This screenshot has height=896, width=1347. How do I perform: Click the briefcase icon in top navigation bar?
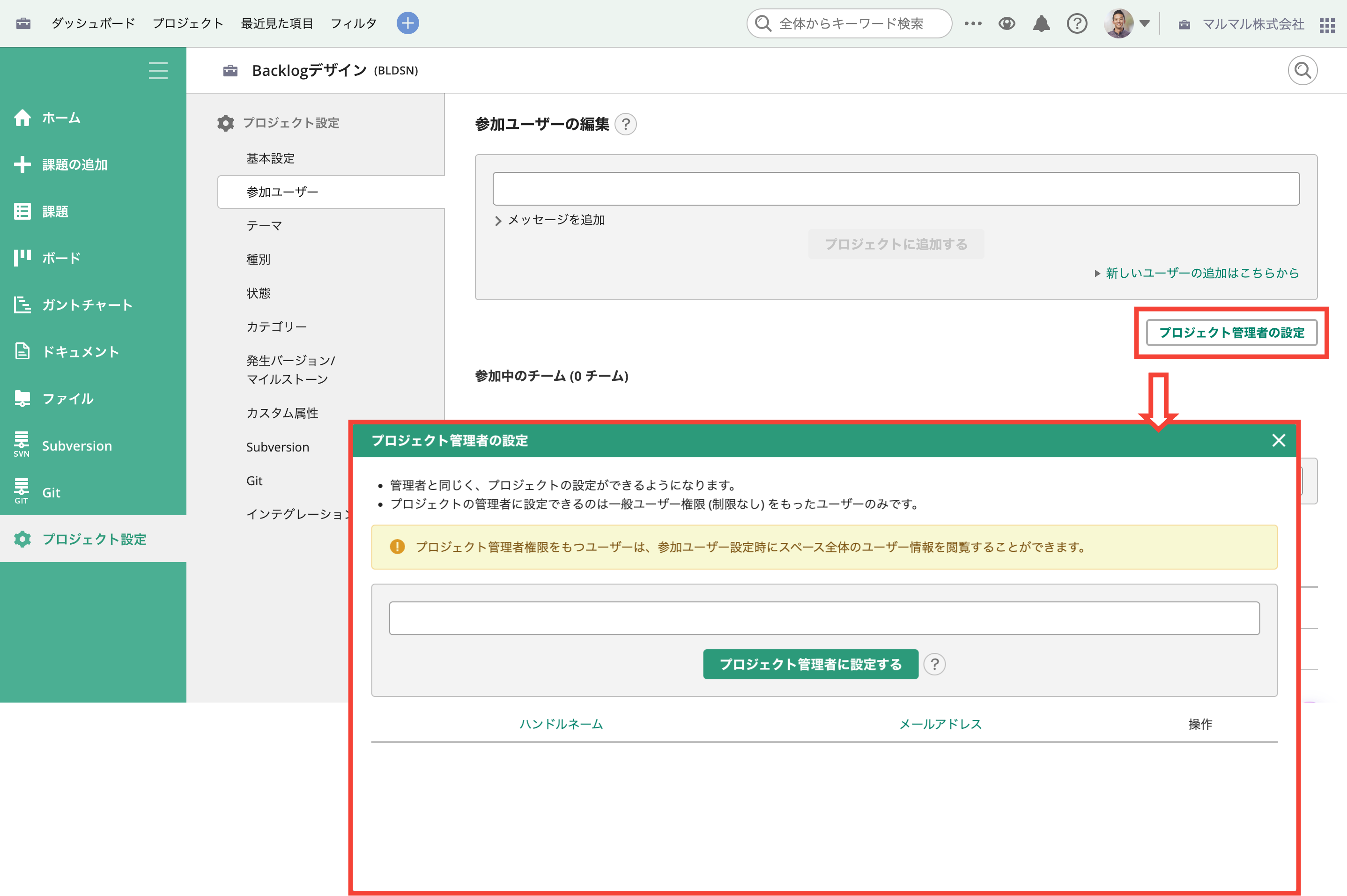[x=23, y=23]
